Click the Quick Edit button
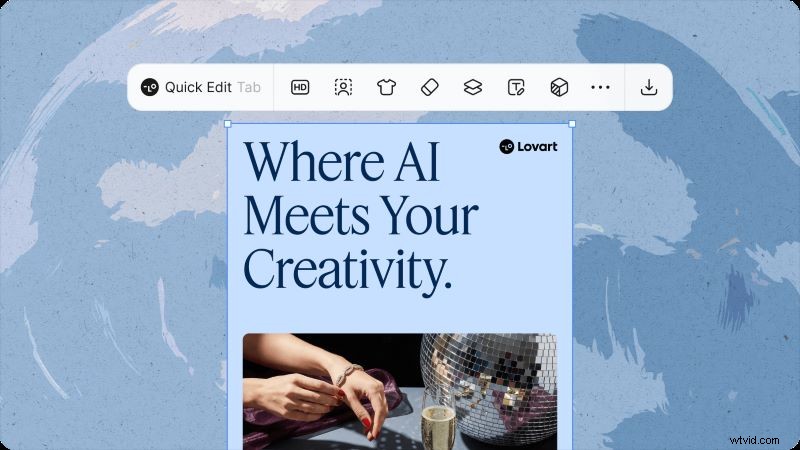 pos(201,87)
